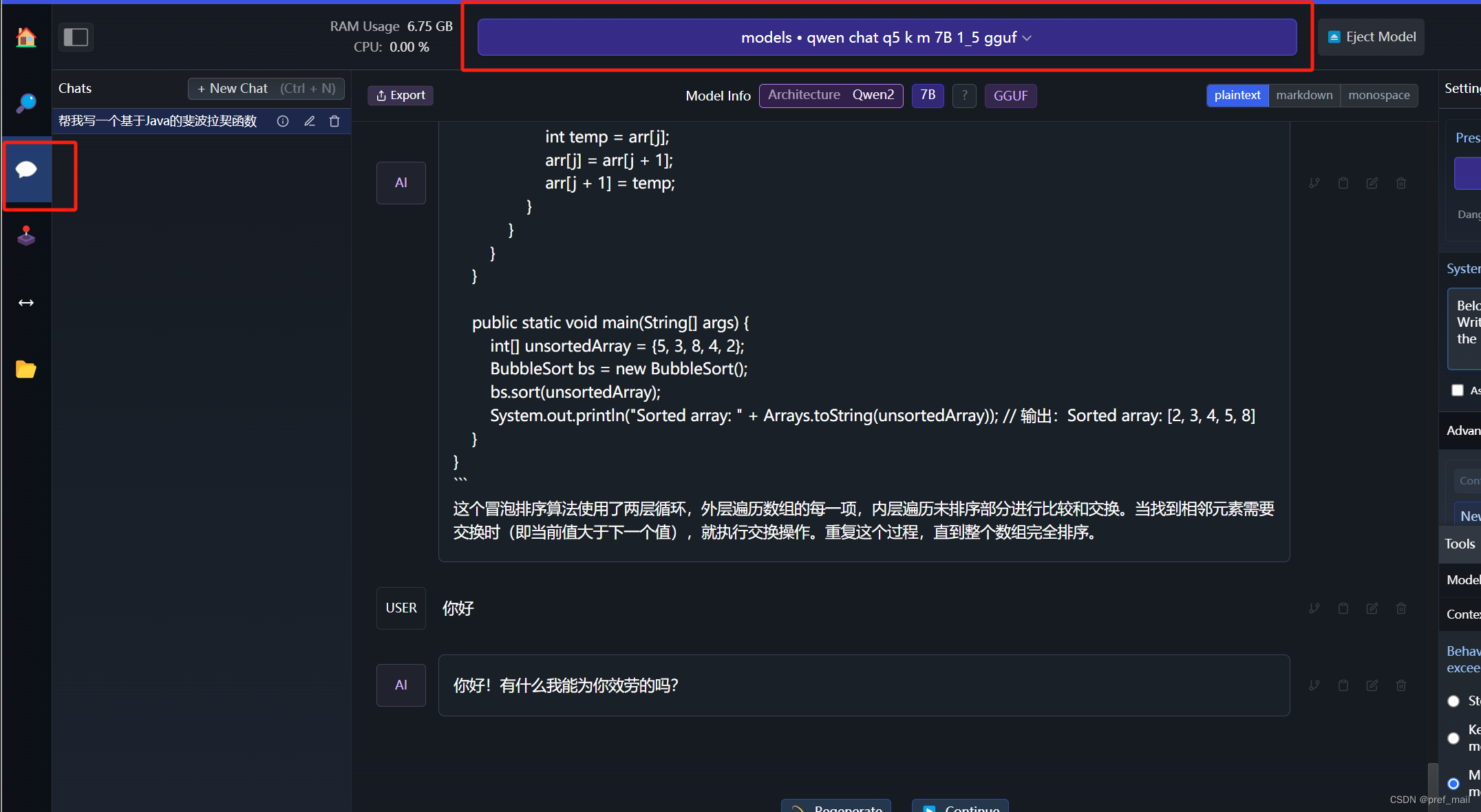Screen dimensions: 1481x812
Task: Select the second context overflow radio option
Action: click(1453, 738)
